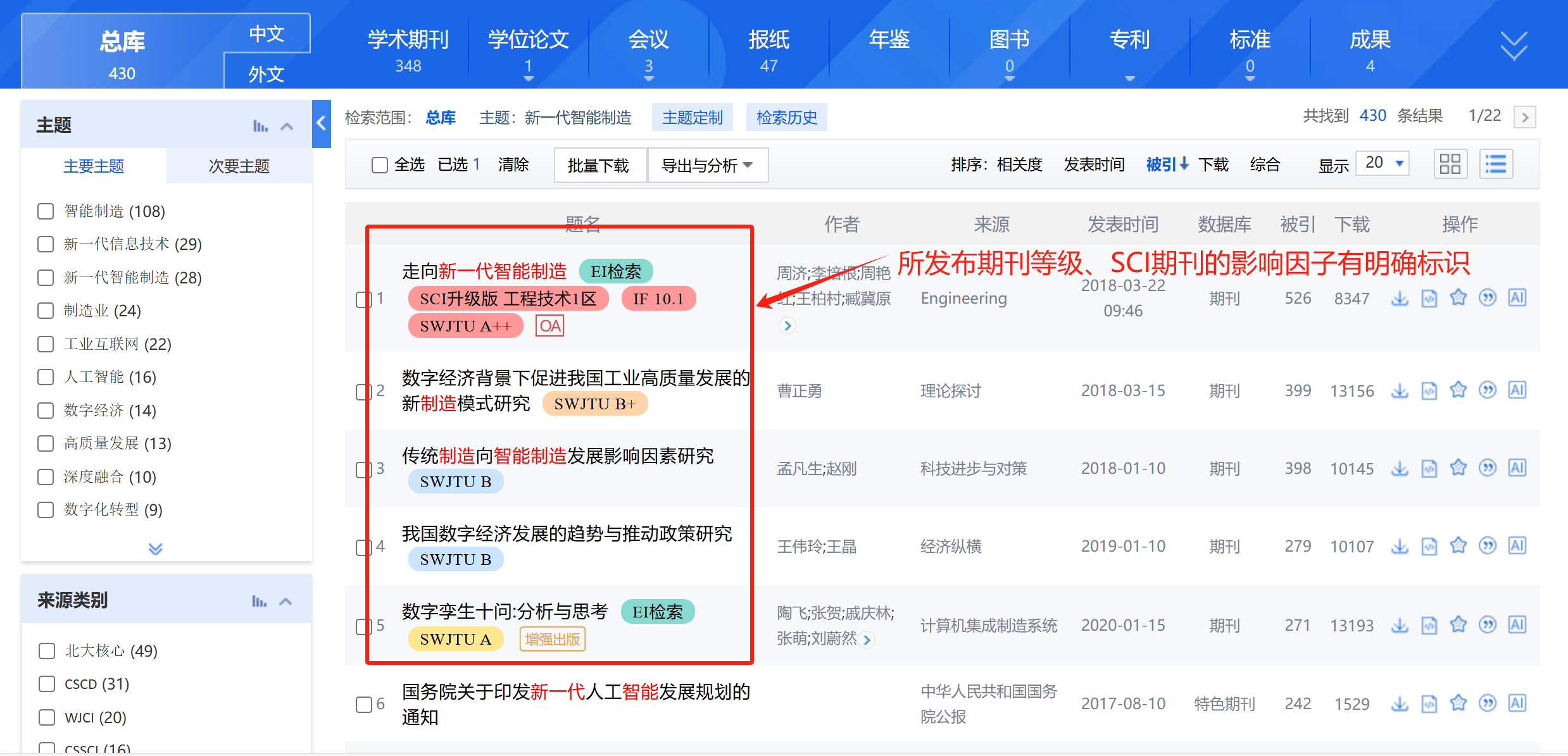Open HTML reading for result 2
The image size is (1568, 756).
[x=1429, y=391]
